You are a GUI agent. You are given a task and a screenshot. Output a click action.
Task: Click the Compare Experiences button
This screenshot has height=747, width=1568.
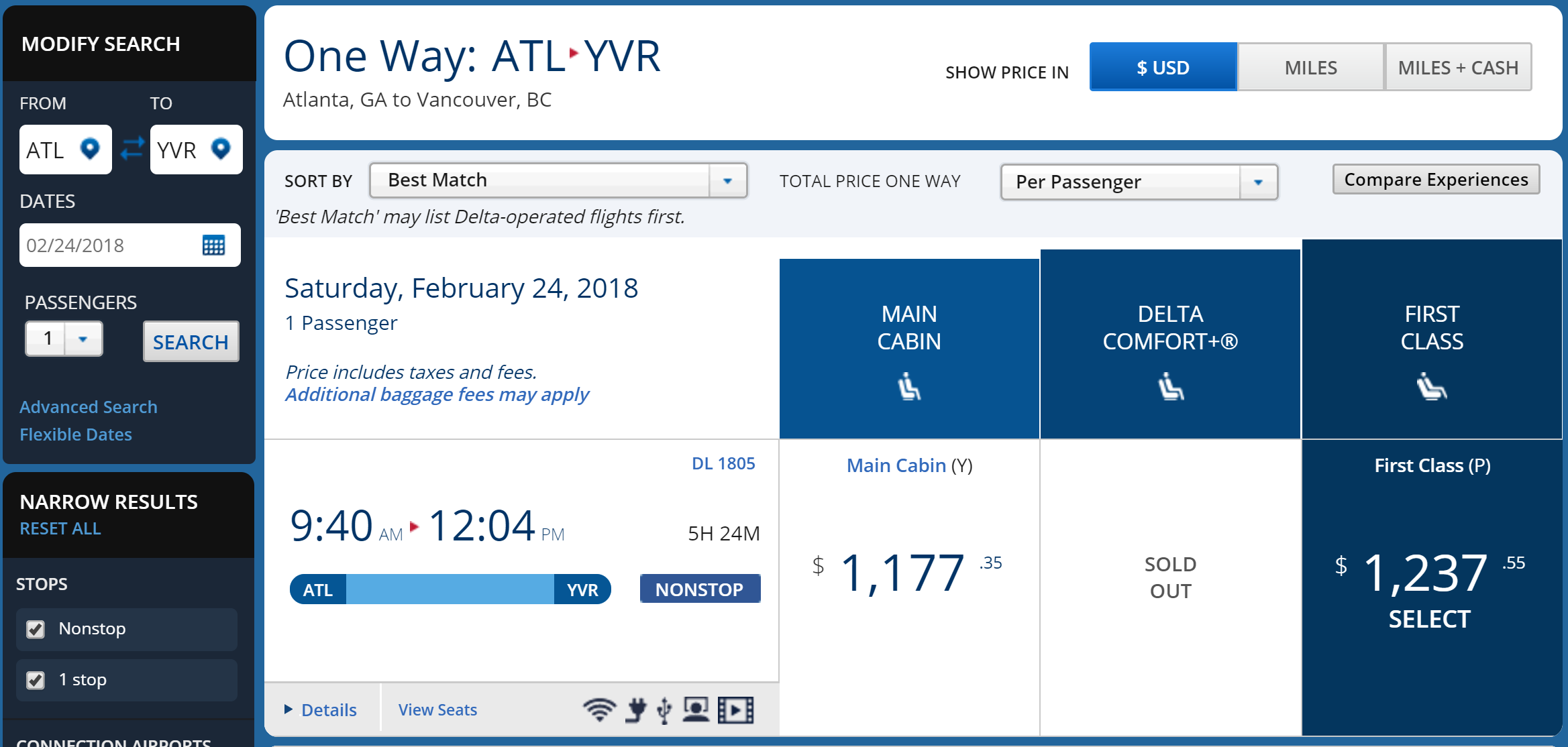click(1436, 180)
